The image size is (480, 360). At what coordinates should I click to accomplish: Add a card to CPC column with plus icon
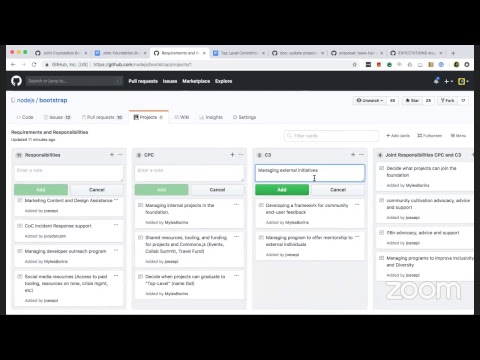232,155
